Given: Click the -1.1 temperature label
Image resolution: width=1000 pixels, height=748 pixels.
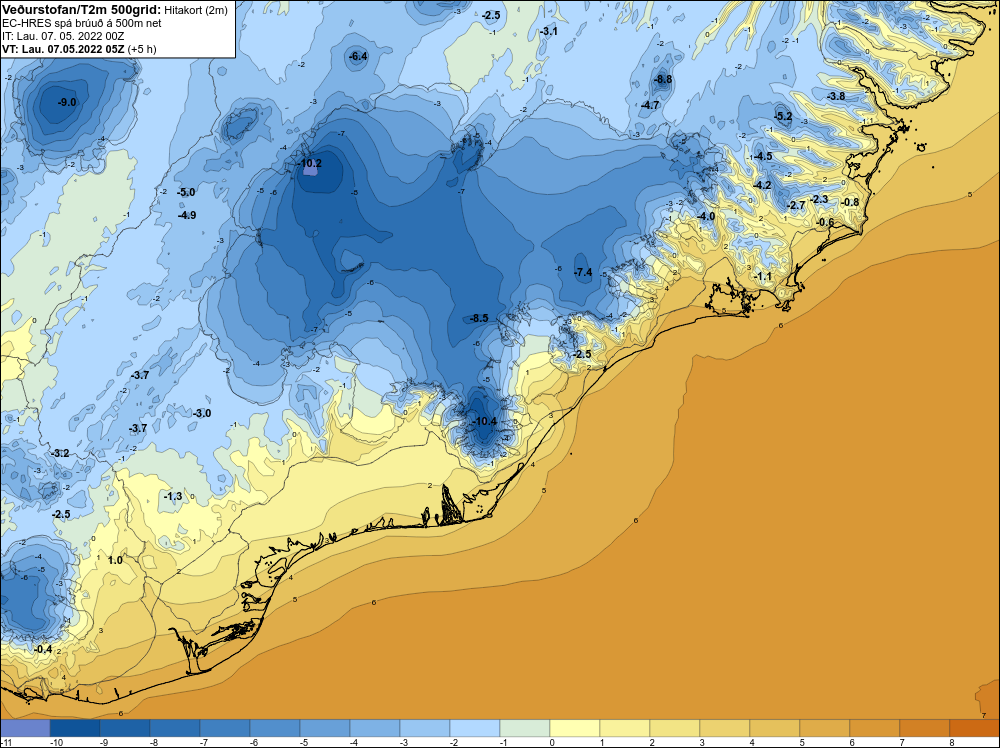Looking at the screenshot, I should pos(763,276).
